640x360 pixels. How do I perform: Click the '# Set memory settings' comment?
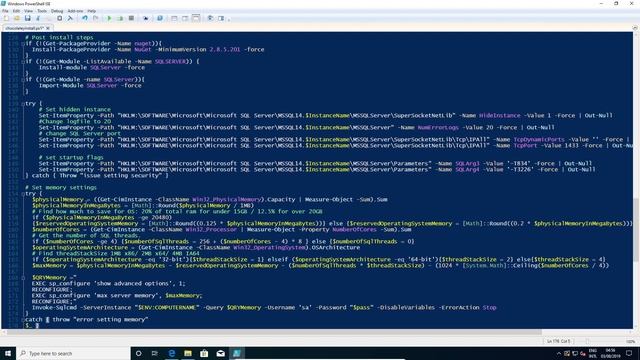[61, 188]
